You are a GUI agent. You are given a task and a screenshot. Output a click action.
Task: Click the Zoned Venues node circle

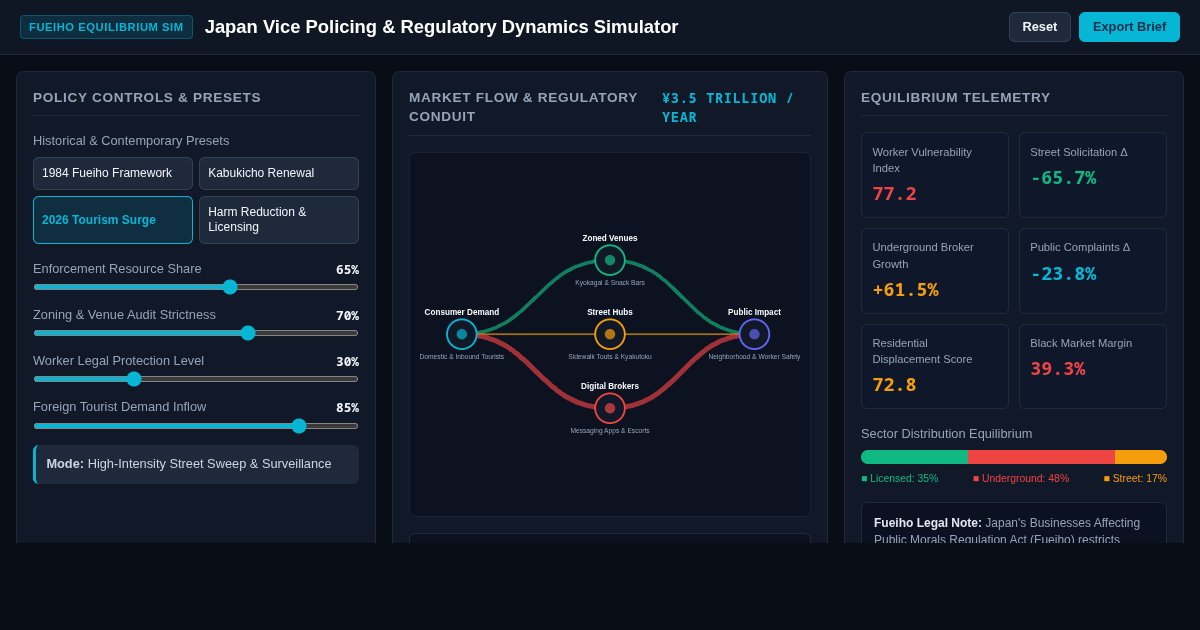click(610, 260)
